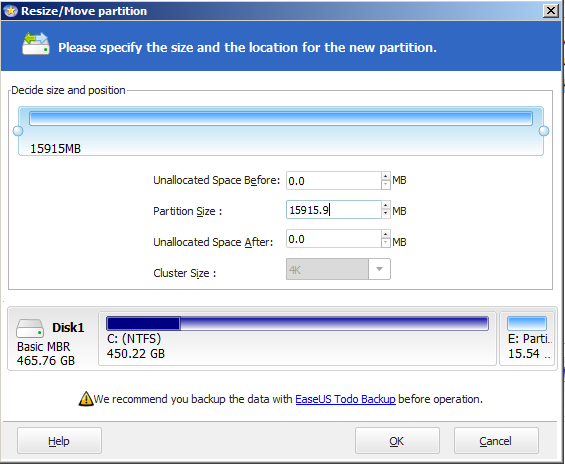Decrease the Partition Size value
The width and height of the screenshot is (565, 465).
pos(386,214)
